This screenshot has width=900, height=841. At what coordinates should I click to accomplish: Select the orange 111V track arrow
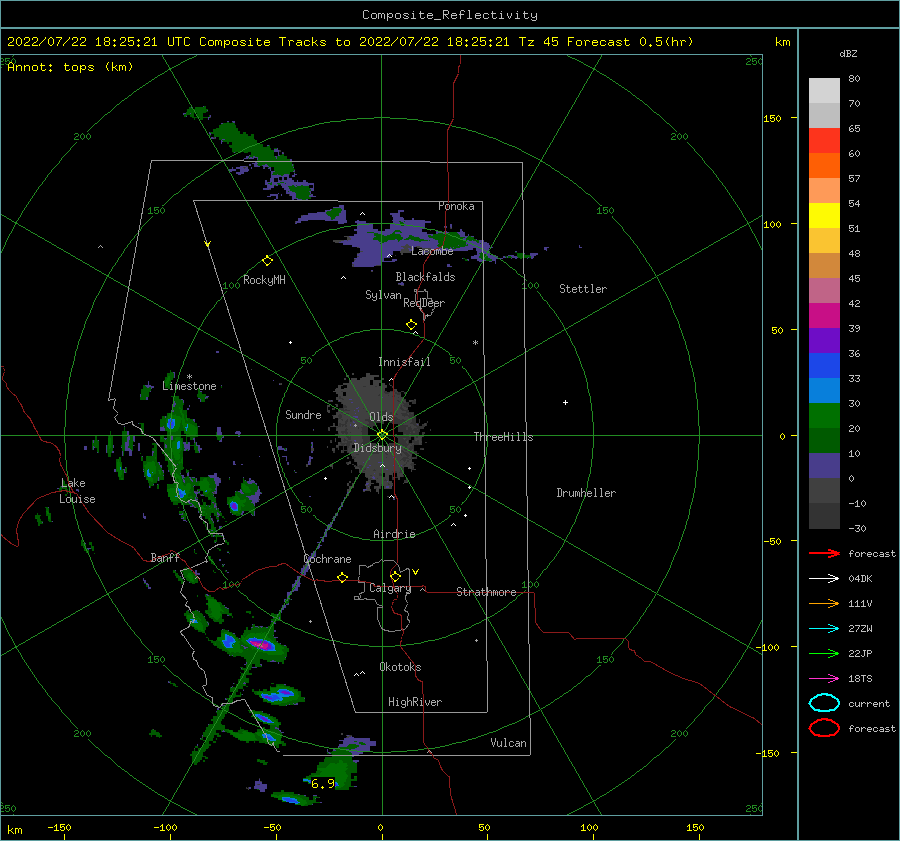(824, 603)
